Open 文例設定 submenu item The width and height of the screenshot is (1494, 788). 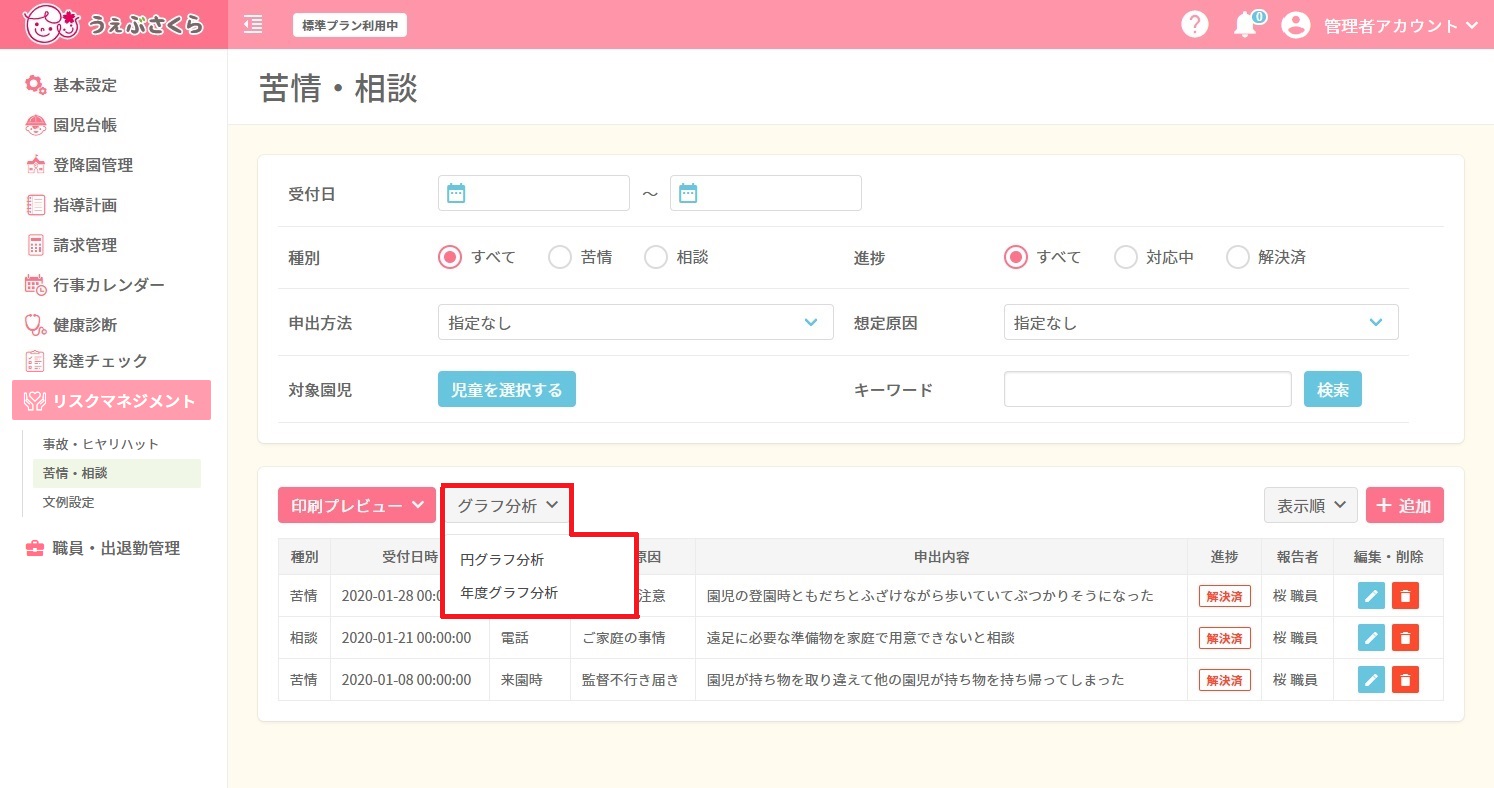(68, 502)
